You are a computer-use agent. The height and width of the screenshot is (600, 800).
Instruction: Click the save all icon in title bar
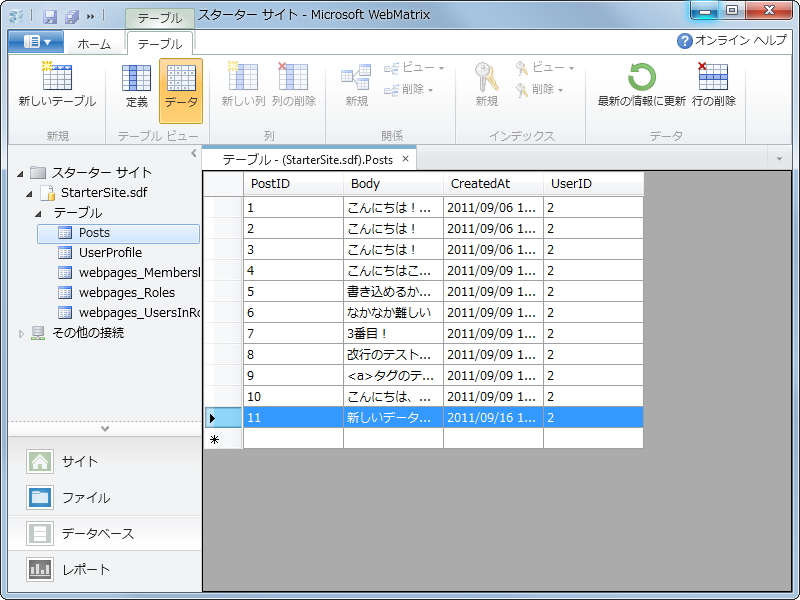pos(72,16)
